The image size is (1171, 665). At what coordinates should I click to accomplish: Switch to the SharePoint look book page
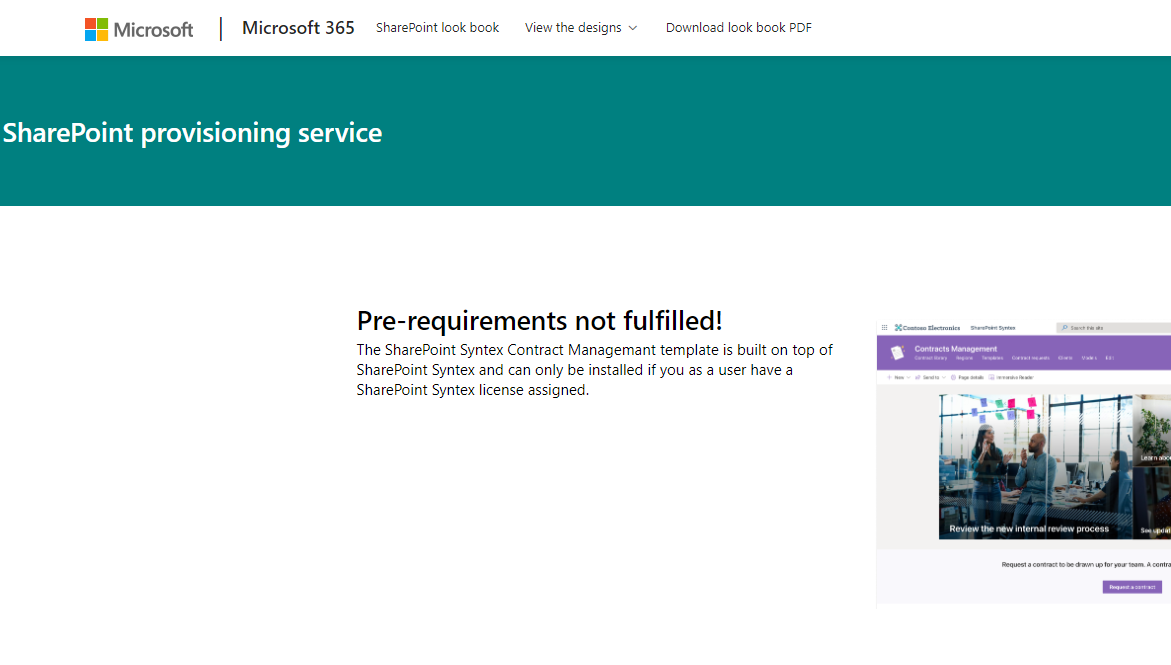(x=437, y=28)
